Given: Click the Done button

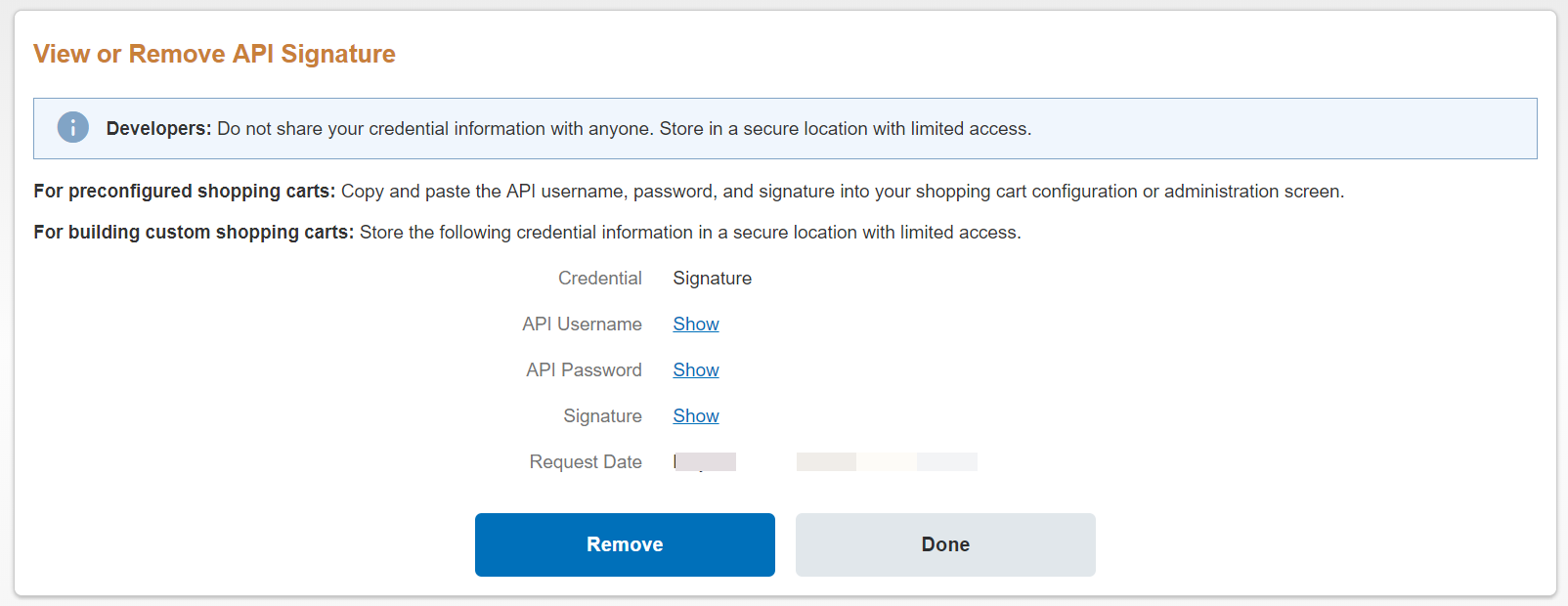Looking at the screenshot, I should [x=945, y=544].
